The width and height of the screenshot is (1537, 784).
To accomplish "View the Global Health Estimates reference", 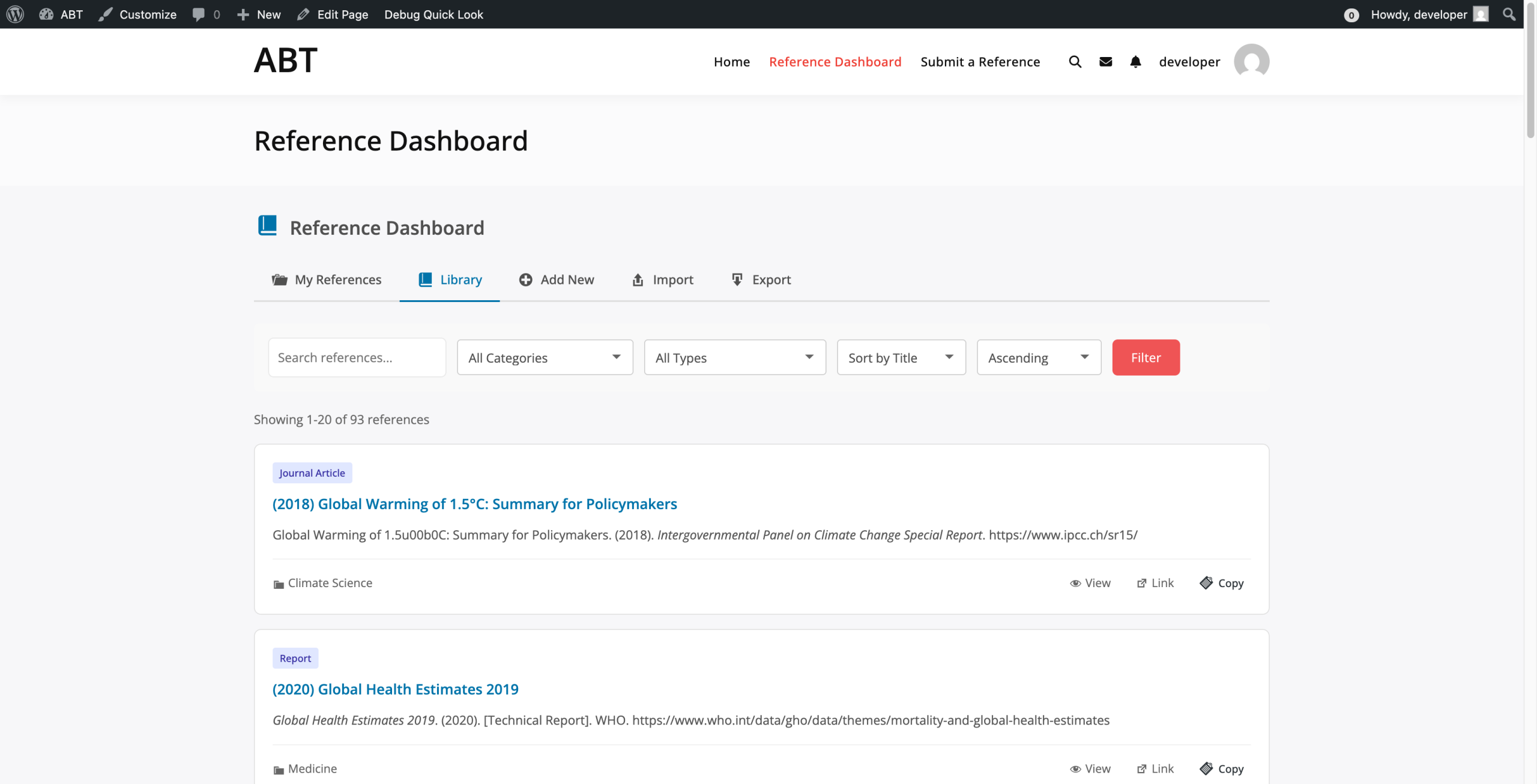I will point(1090,768).
